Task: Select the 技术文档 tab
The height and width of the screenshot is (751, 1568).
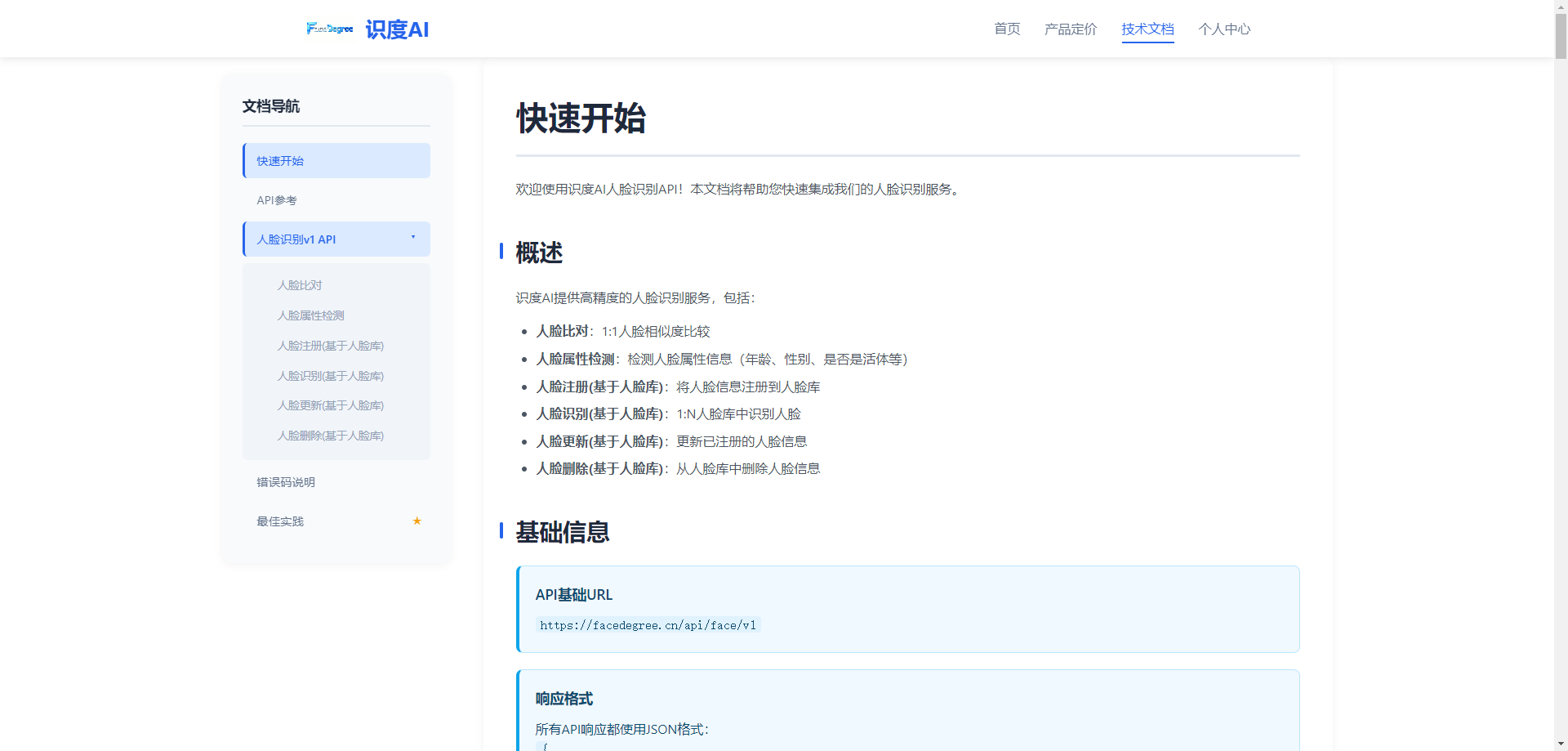Action: (x=1147, y=29)
